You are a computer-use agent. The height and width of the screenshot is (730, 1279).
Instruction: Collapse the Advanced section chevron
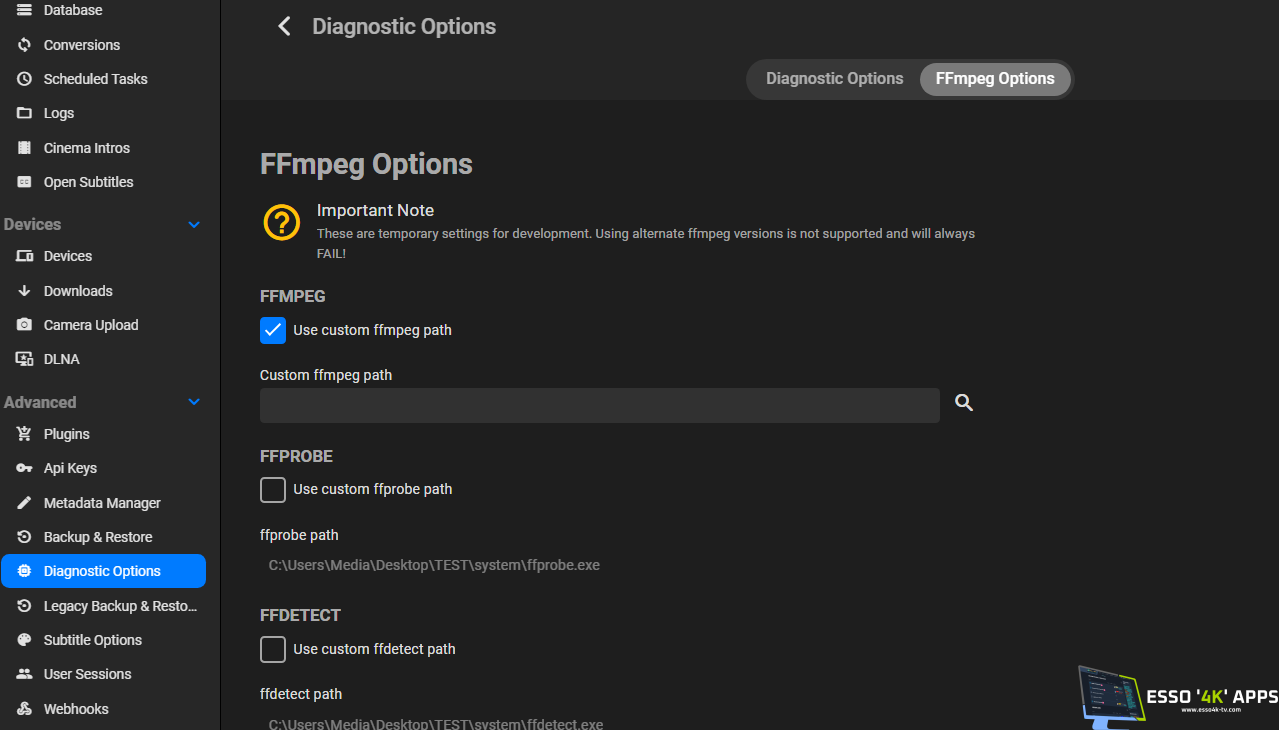click(x=194, y=402)
